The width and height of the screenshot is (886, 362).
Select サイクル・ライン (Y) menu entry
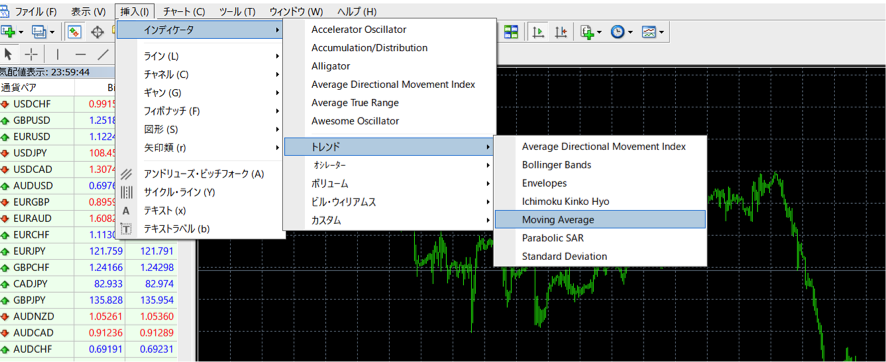(x=201, y=192)
